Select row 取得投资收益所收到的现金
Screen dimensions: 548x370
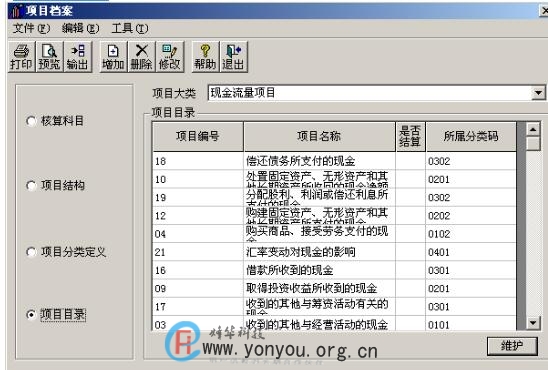334,288
